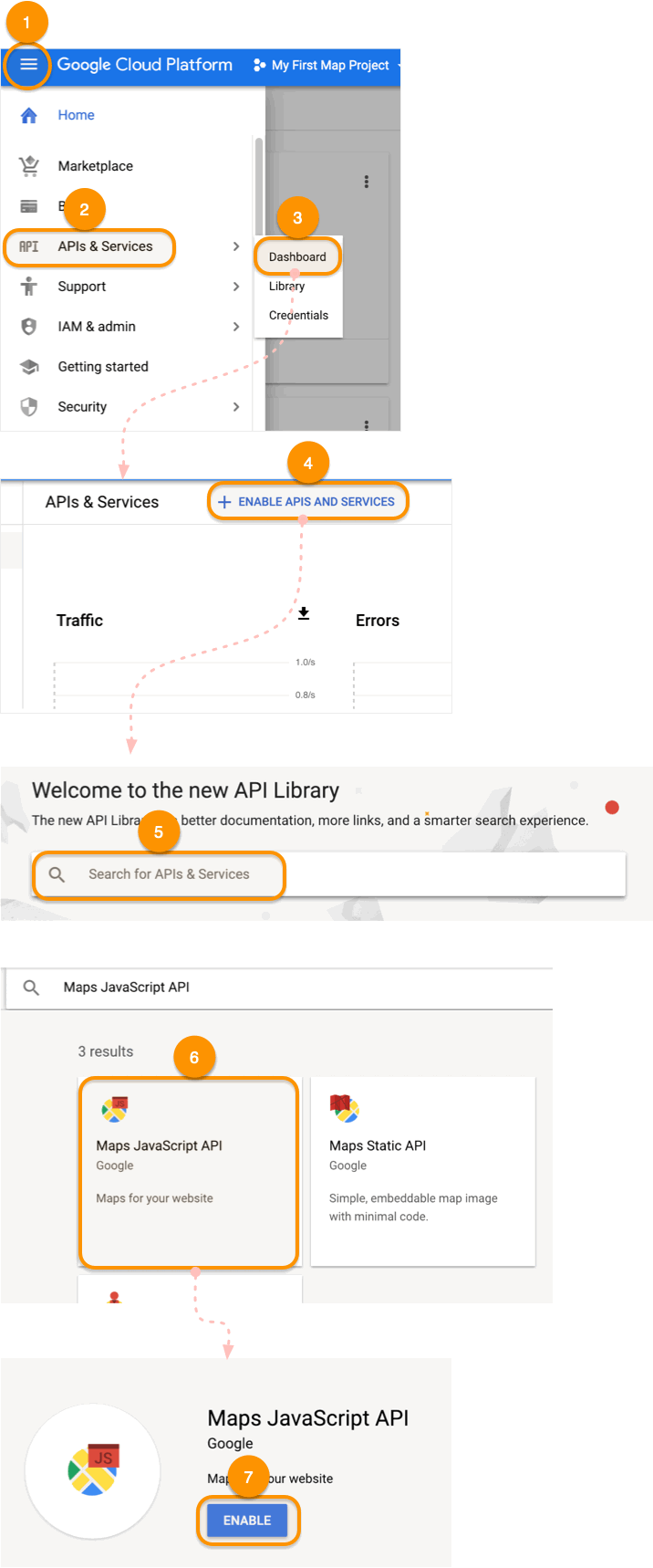Open the hamburger navigation menu

point(28,65)
